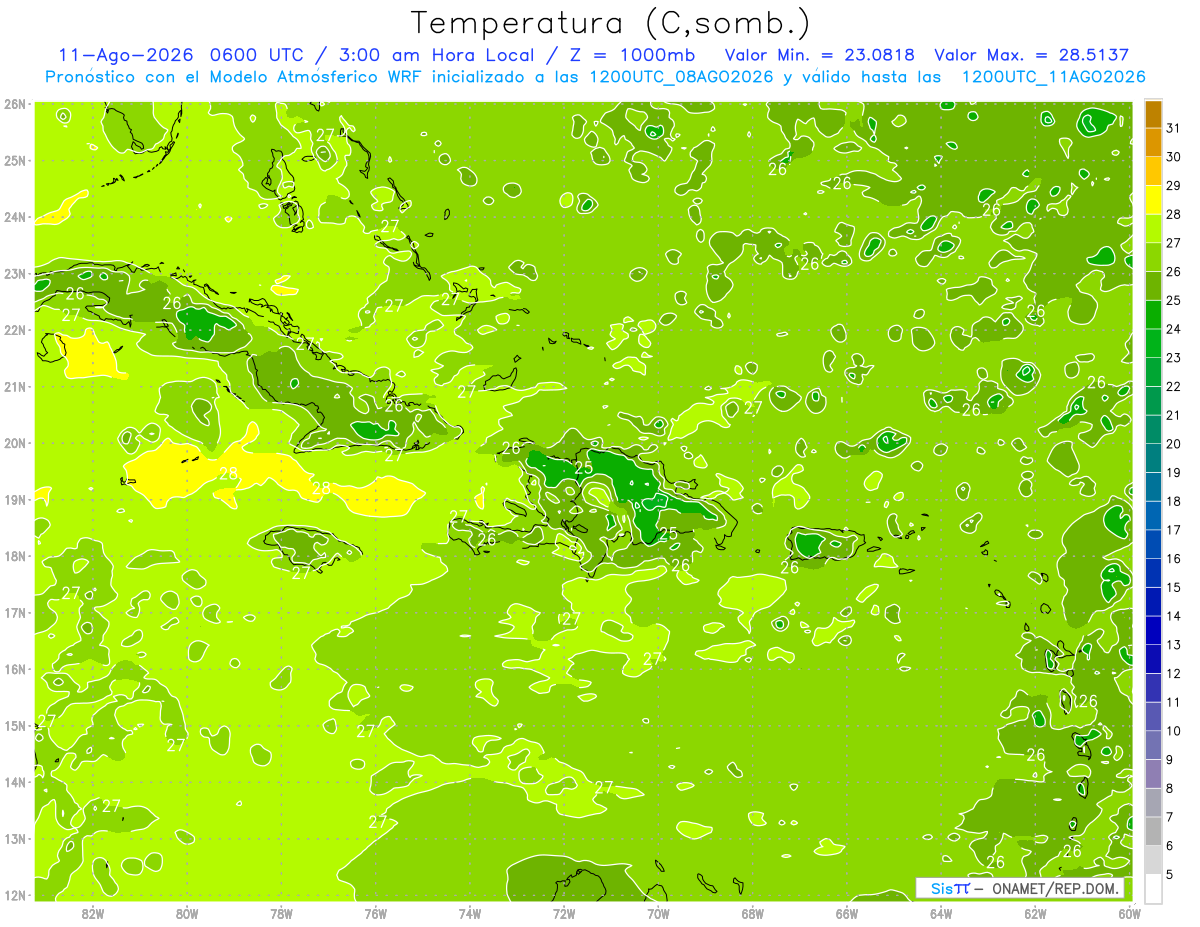The width and height of the screenshot is (1200, 927).
Task: Click the 76W longitude axis label
Action: pos(376,913)
